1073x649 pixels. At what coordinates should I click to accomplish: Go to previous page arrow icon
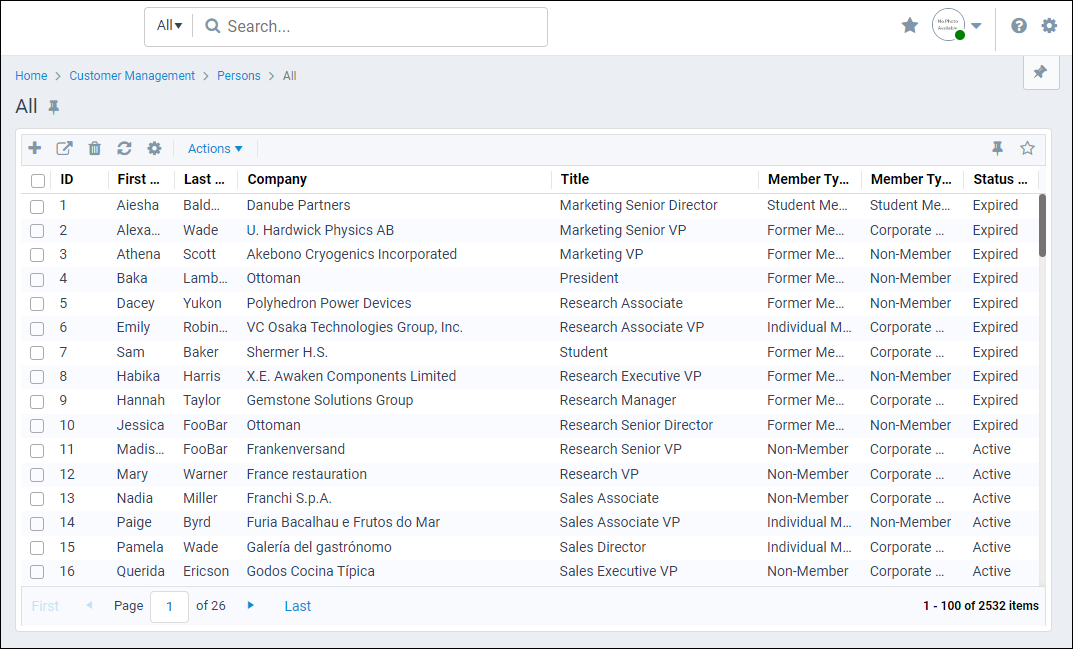pyautogui.click(x=89, y=605)
